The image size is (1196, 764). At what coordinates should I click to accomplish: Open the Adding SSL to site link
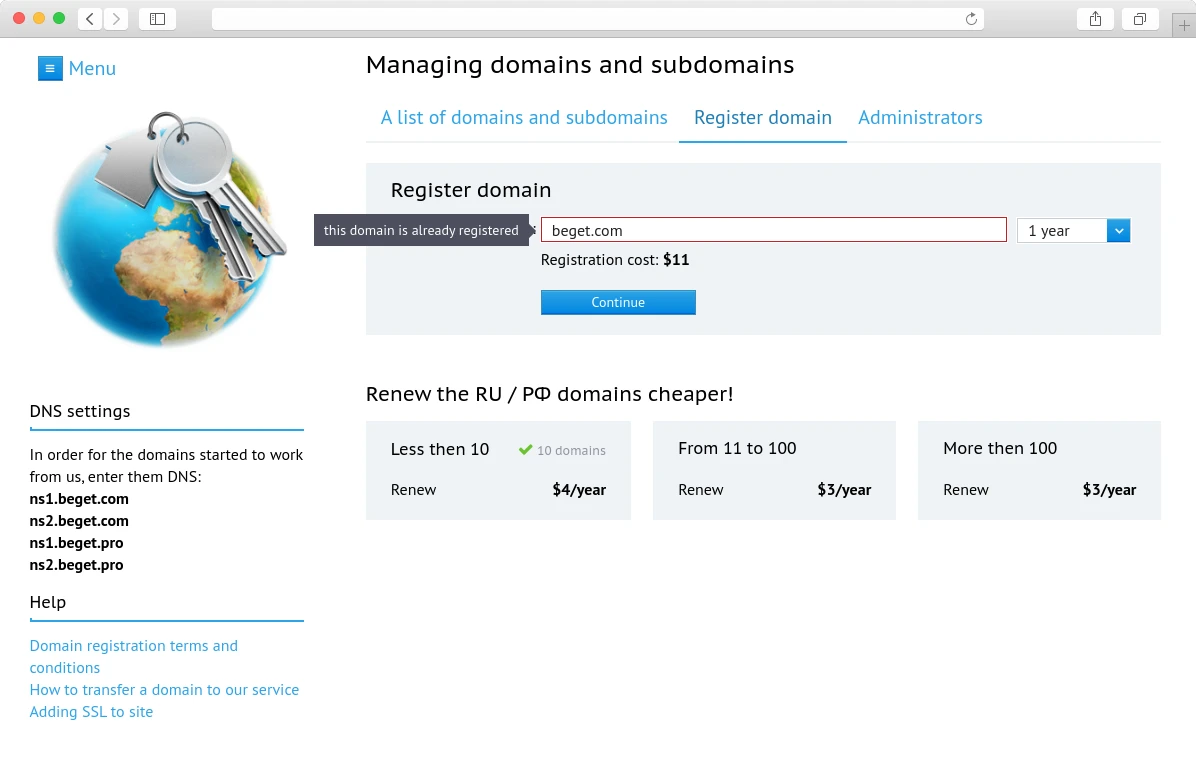click(x=91, y=711)
